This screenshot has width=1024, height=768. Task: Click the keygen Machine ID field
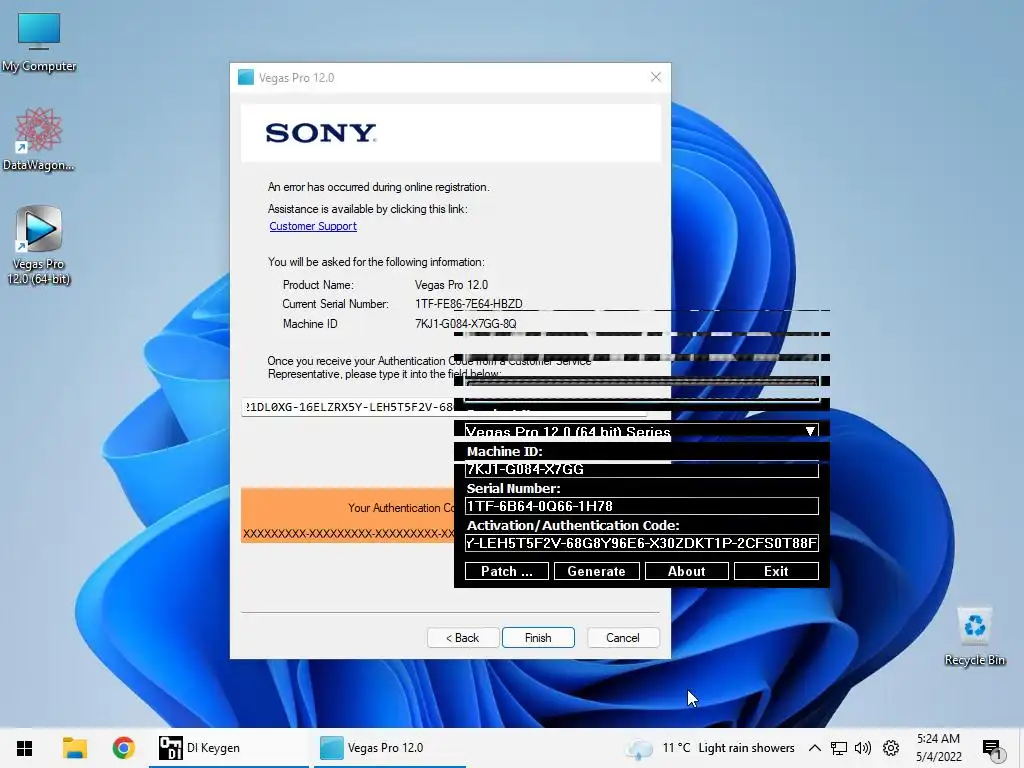point(641,469)
